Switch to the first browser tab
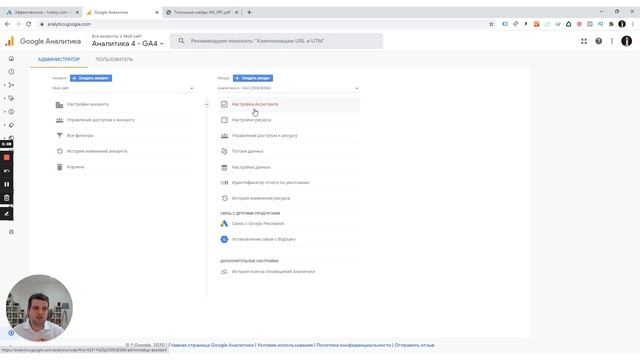Viewport: 640px width, 360px height. (x=41, y=12)
